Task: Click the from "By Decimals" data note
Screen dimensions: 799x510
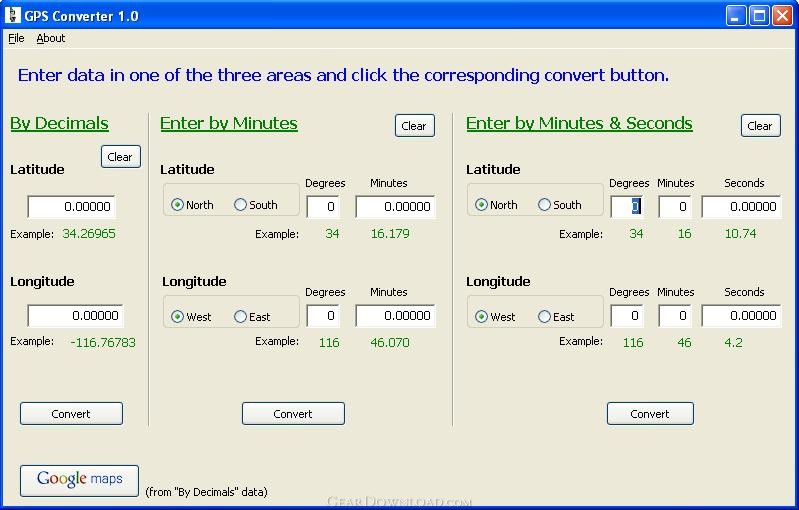Action: [x=206, y=492]
